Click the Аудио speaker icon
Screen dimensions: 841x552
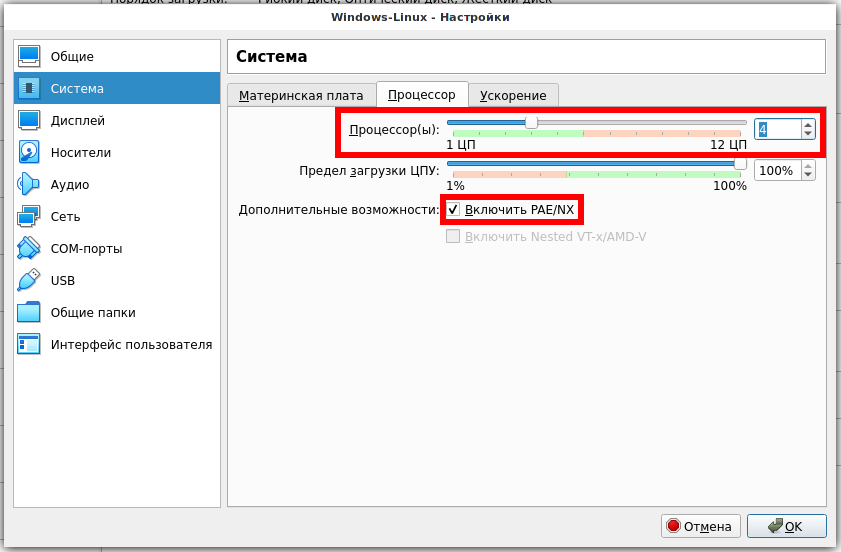[29, 185]
